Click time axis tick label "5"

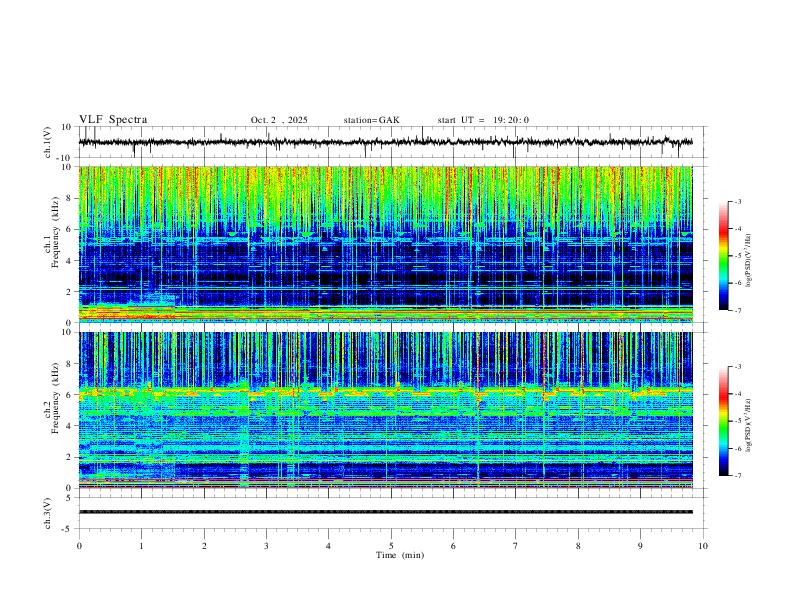[391, 546]
